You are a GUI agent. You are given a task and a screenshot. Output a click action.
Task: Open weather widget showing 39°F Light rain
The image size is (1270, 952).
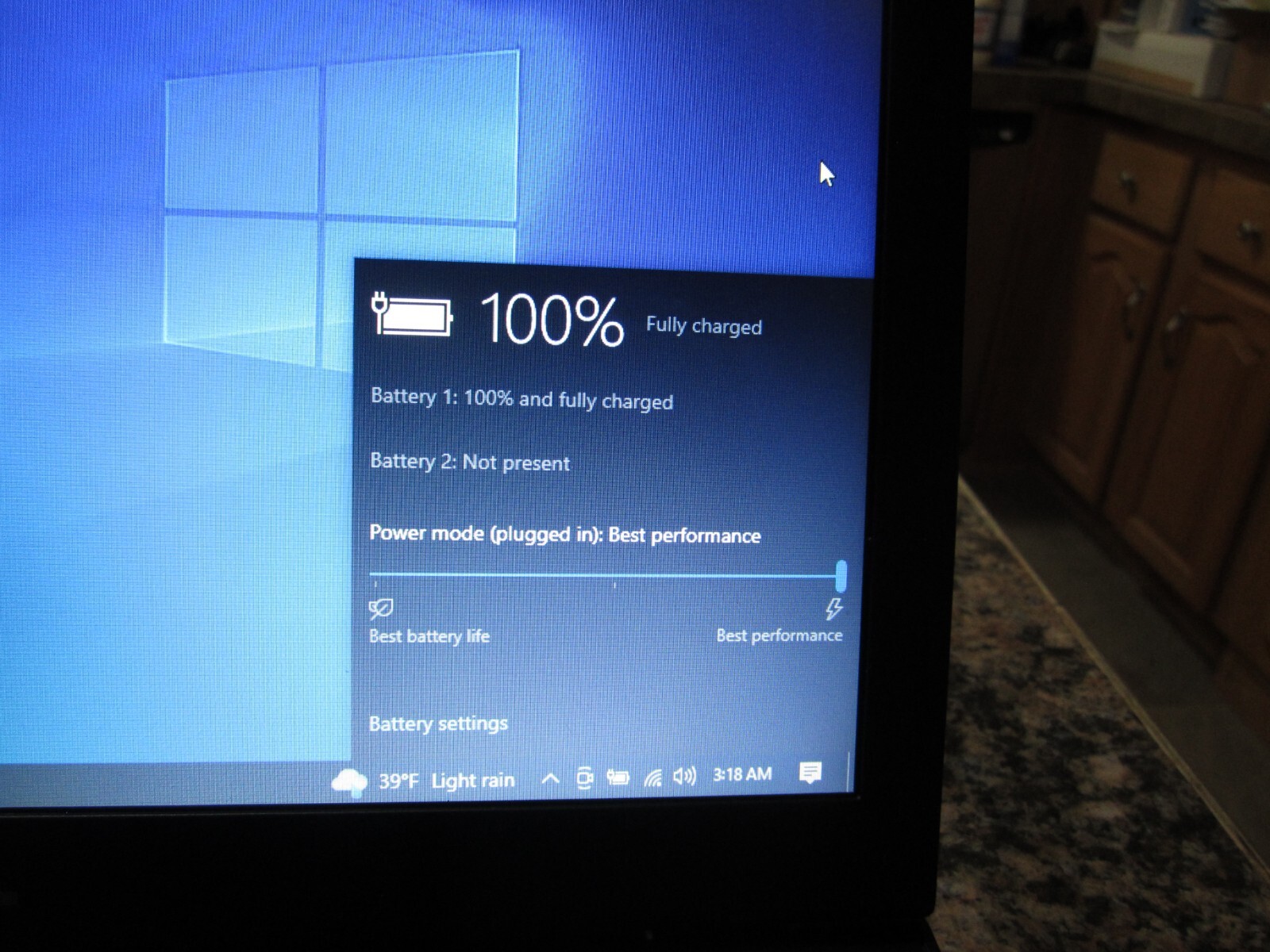point(424,781)
